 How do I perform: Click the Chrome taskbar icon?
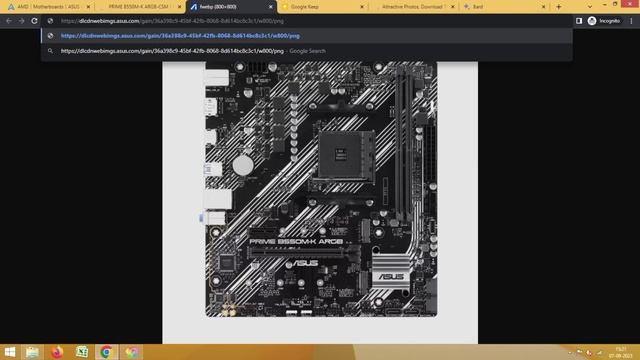[106, 352]
